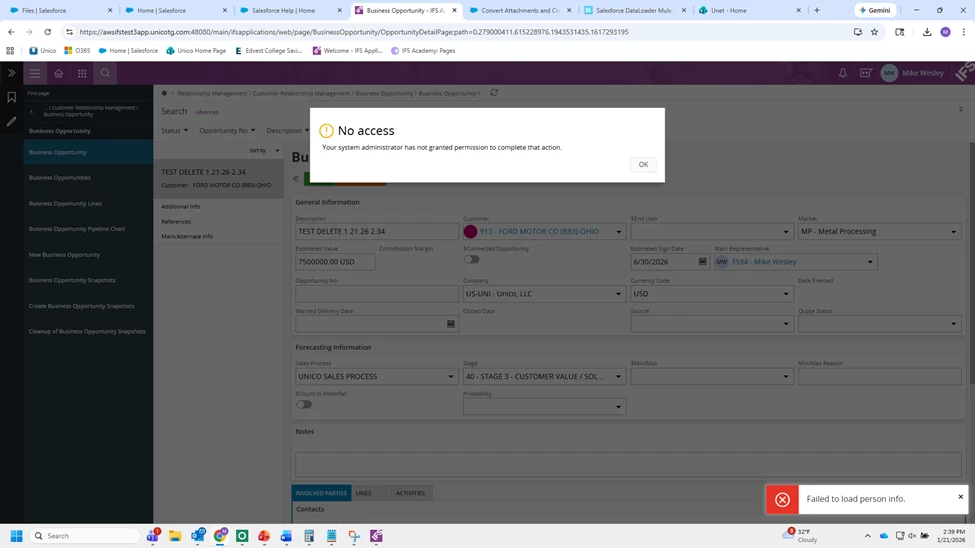Expand the Main Representative dropdown
Screen dimensions: 975x548
pyautogui.click(x=870, y=262)
